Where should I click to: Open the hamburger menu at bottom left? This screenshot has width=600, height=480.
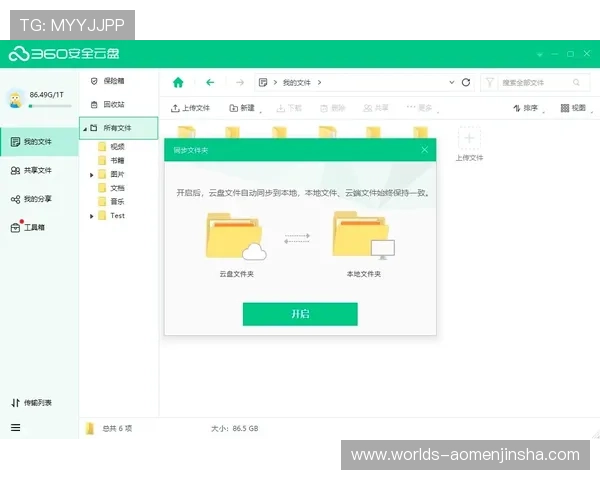pyautogui.click(x=15, y=428)
